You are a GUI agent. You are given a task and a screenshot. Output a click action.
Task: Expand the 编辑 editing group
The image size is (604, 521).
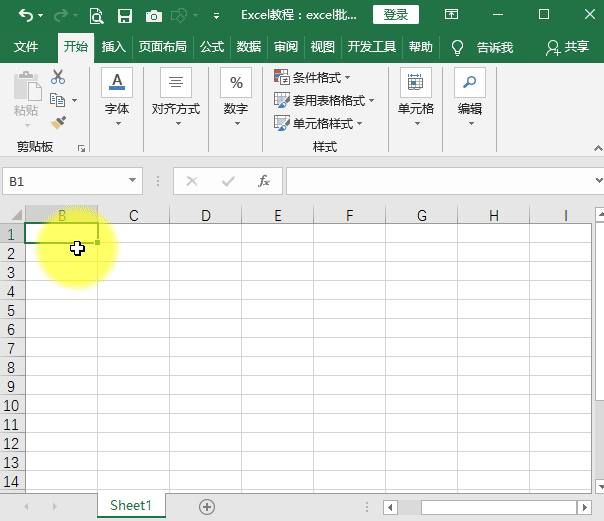(x=470, y=98)
